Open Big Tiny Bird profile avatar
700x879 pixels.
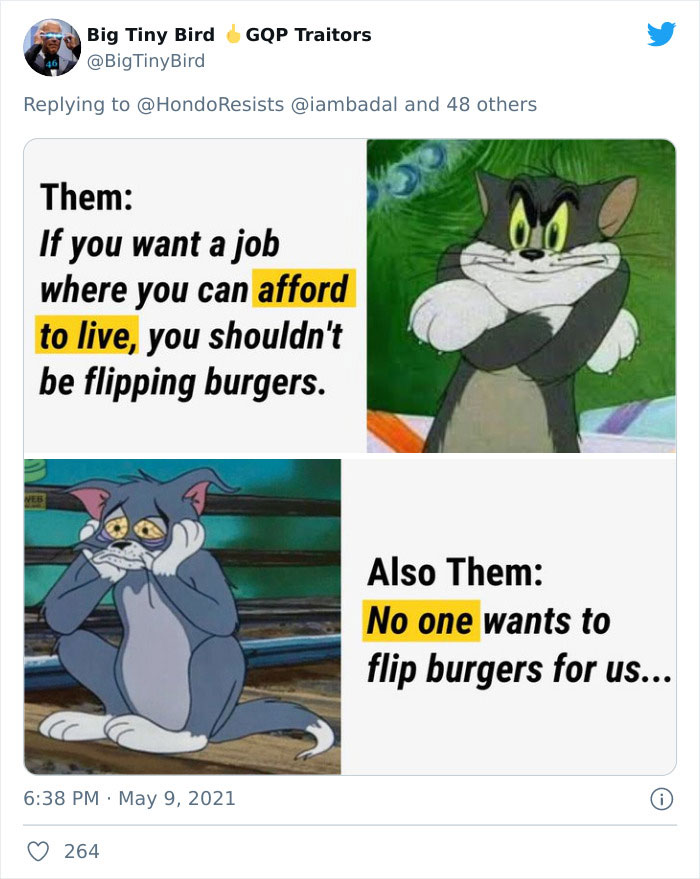tap(52, 47)
